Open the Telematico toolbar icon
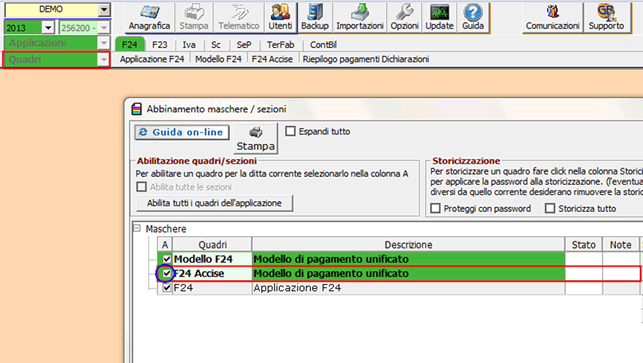643x363 pixels. (239, 17)
